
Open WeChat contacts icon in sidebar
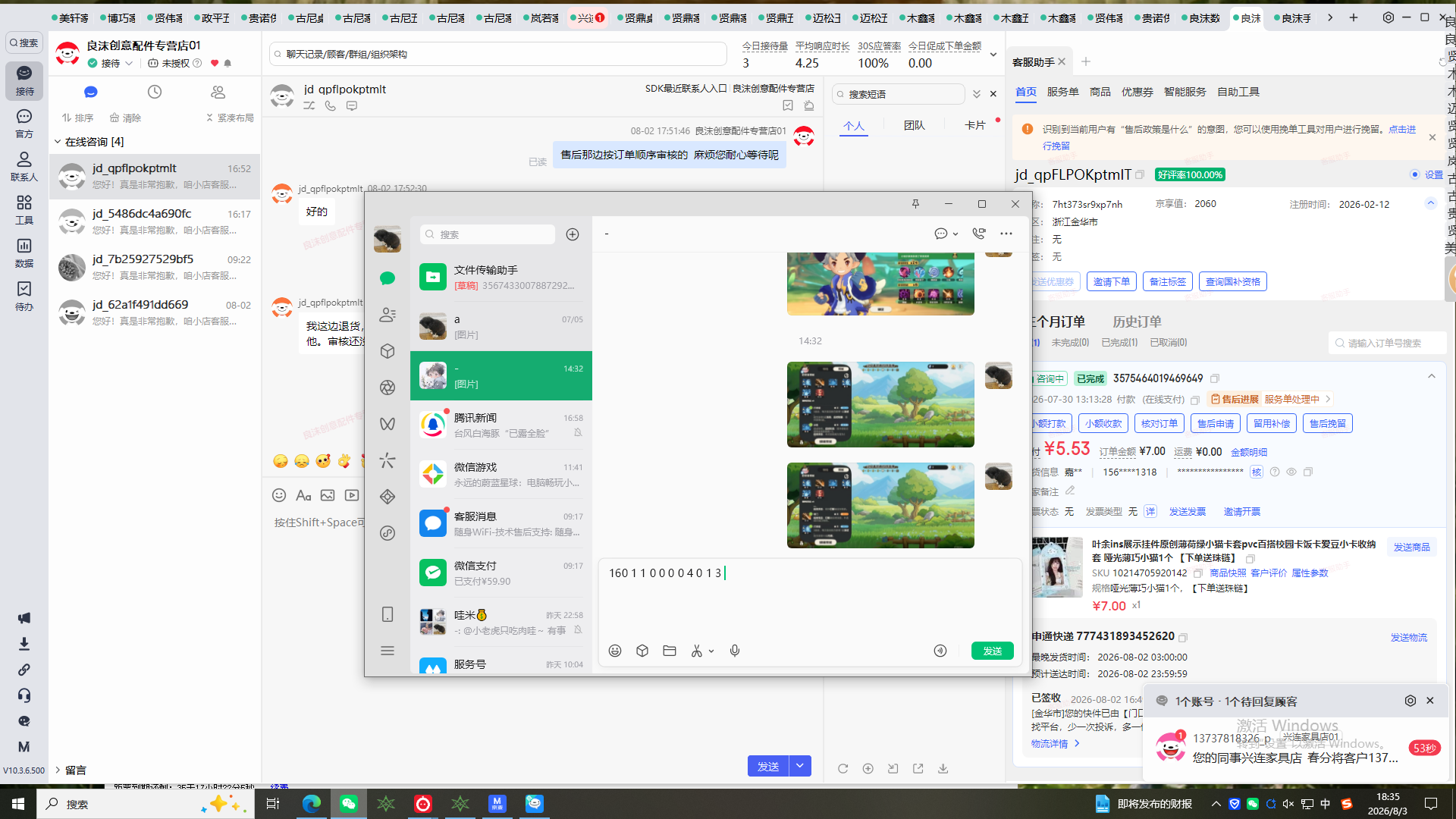click(388, 315)
